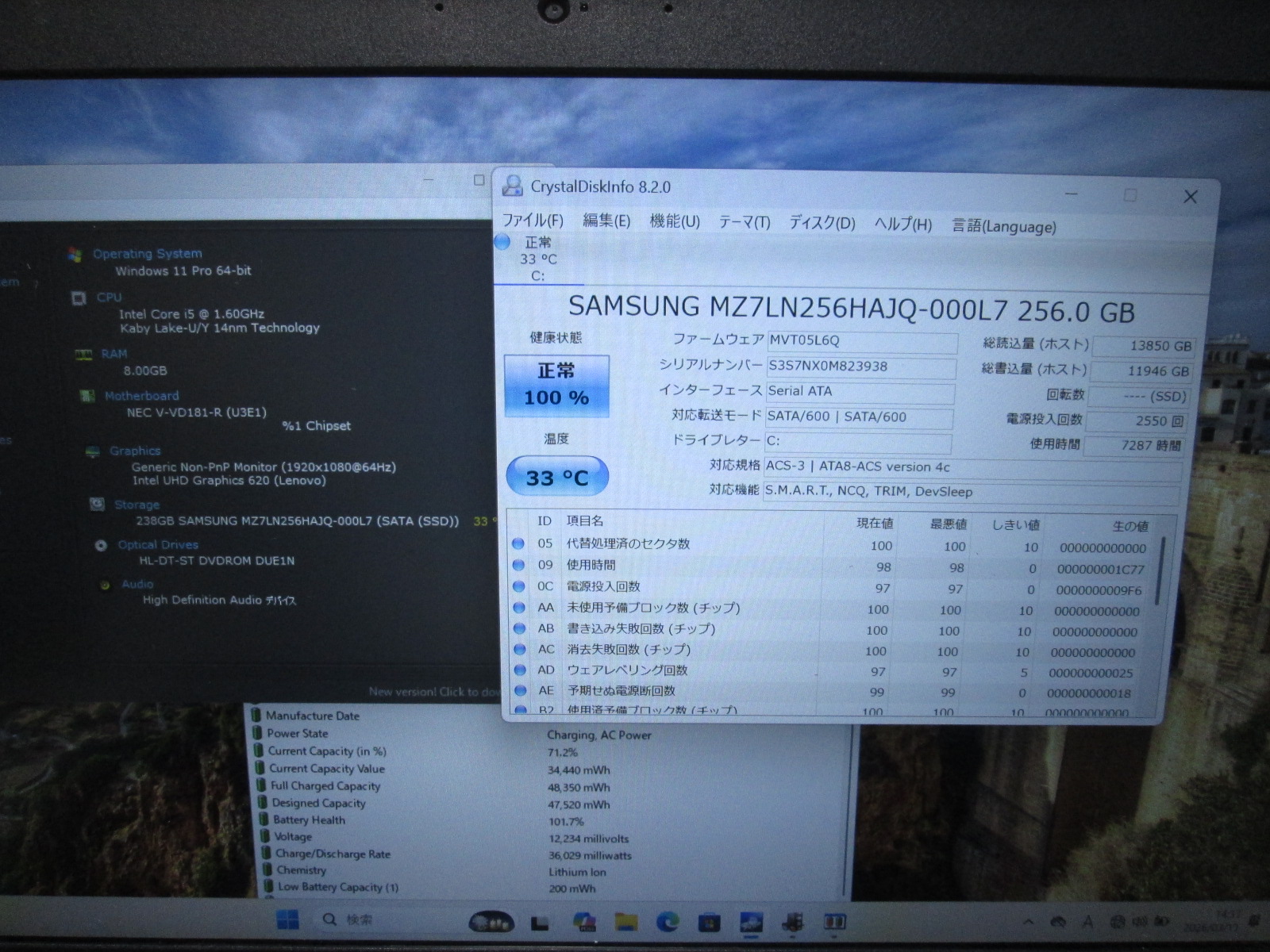Image resolution: width=1270 pixels, height=952 pixels.
Task: Click the 33 °C temperature indicator button
Action: (x=556, y=477)
